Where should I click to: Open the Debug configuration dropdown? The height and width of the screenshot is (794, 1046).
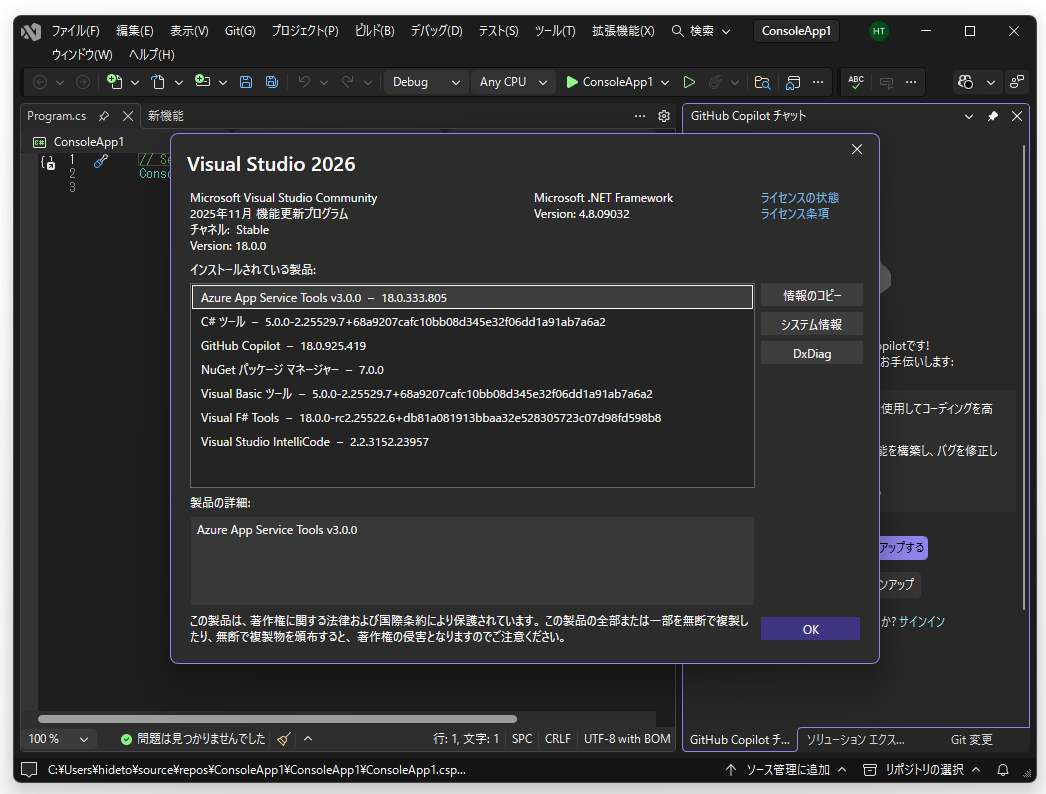[425, 82]
